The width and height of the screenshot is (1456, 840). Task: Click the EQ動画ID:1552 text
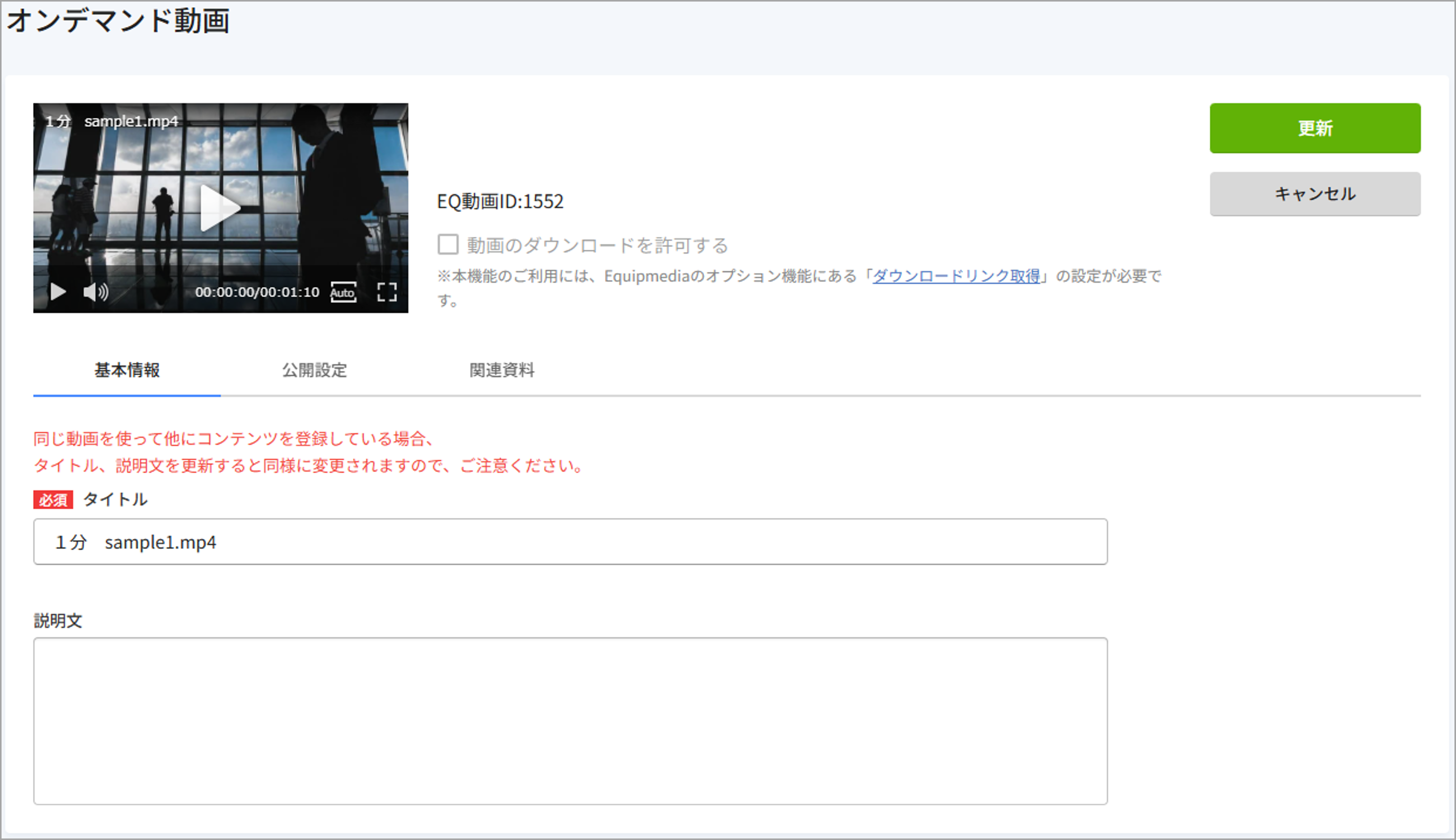(x=500, y=201)
